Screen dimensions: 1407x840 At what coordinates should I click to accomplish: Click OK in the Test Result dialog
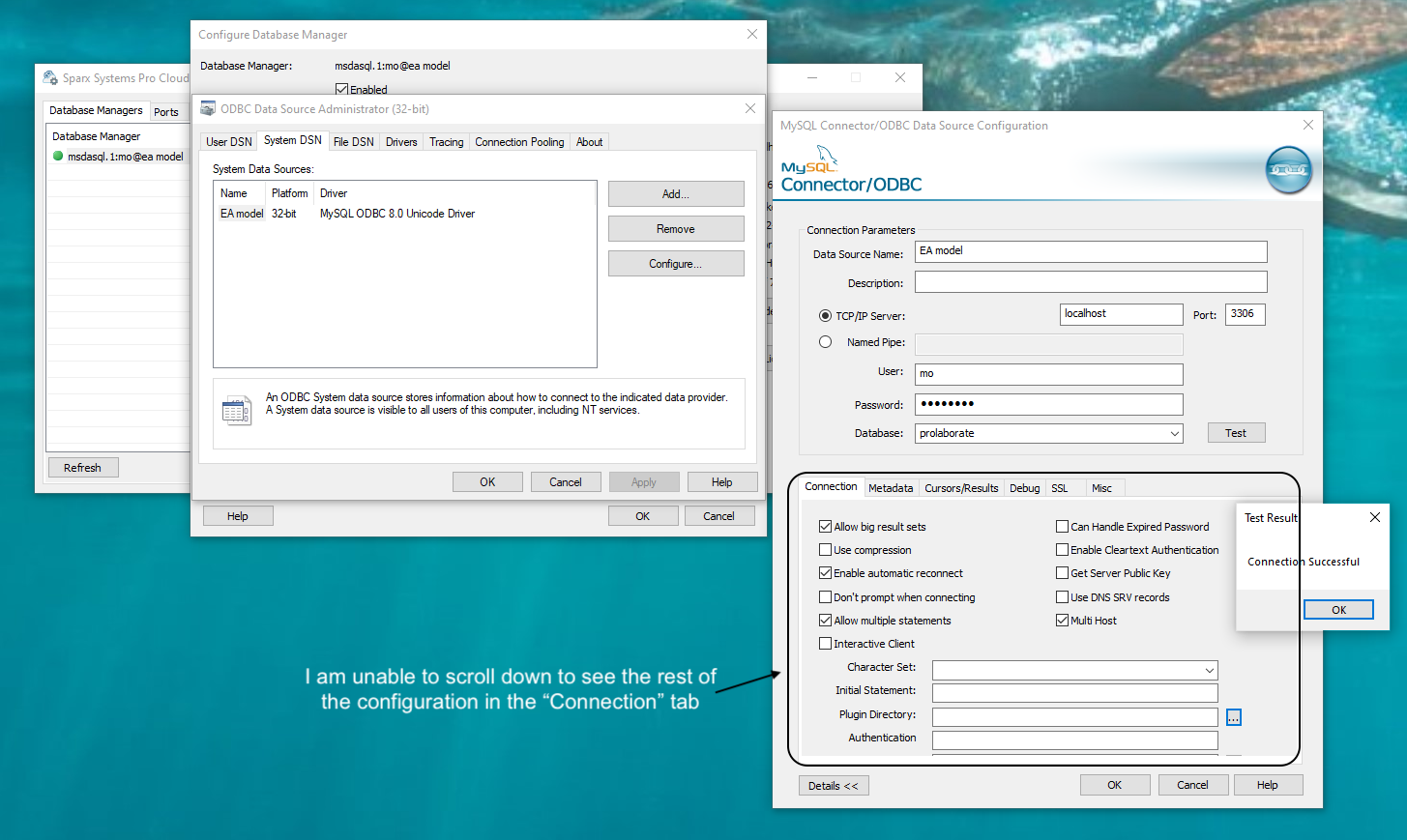pyautogui.click(x=1338, y=610)
